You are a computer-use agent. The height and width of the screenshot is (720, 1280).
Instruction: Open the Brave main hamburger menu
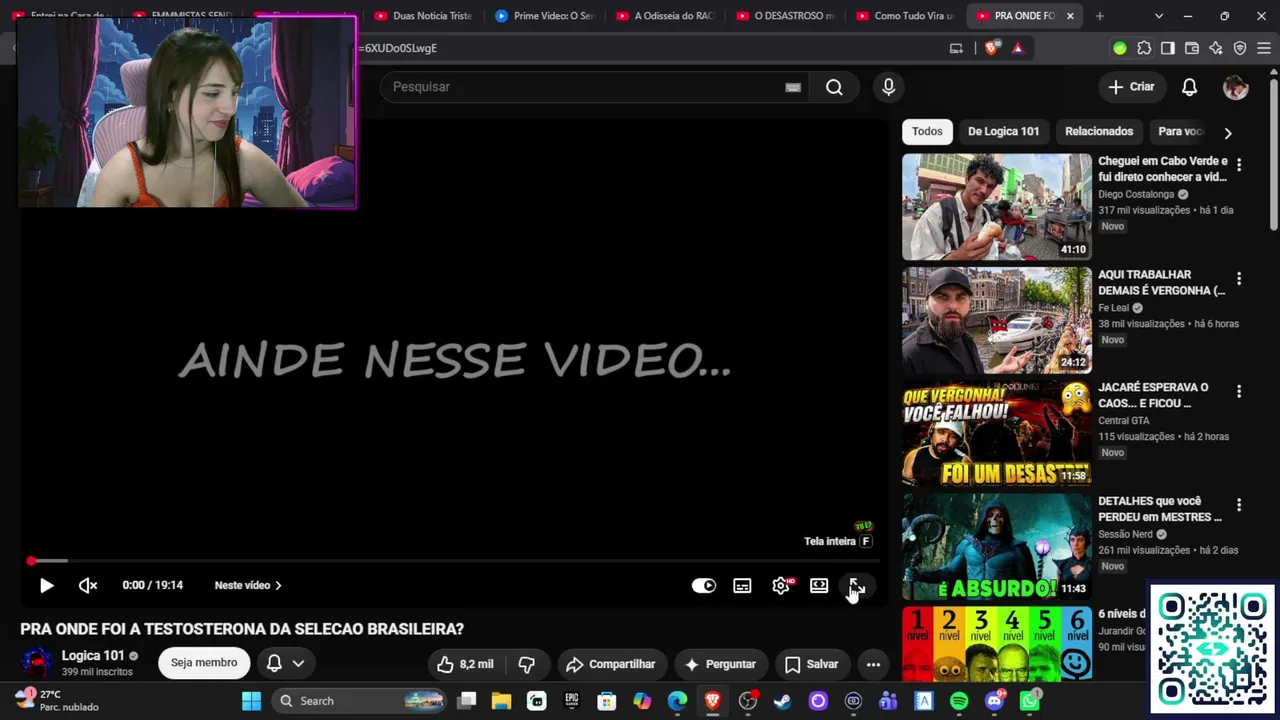(x=1264, y=48)
